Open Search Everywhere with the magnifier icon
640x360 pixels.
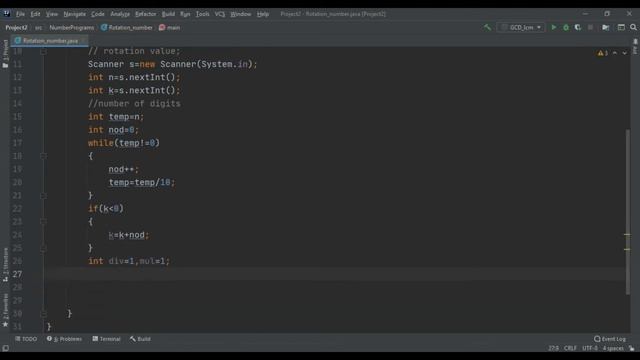[x=633, y=27]
